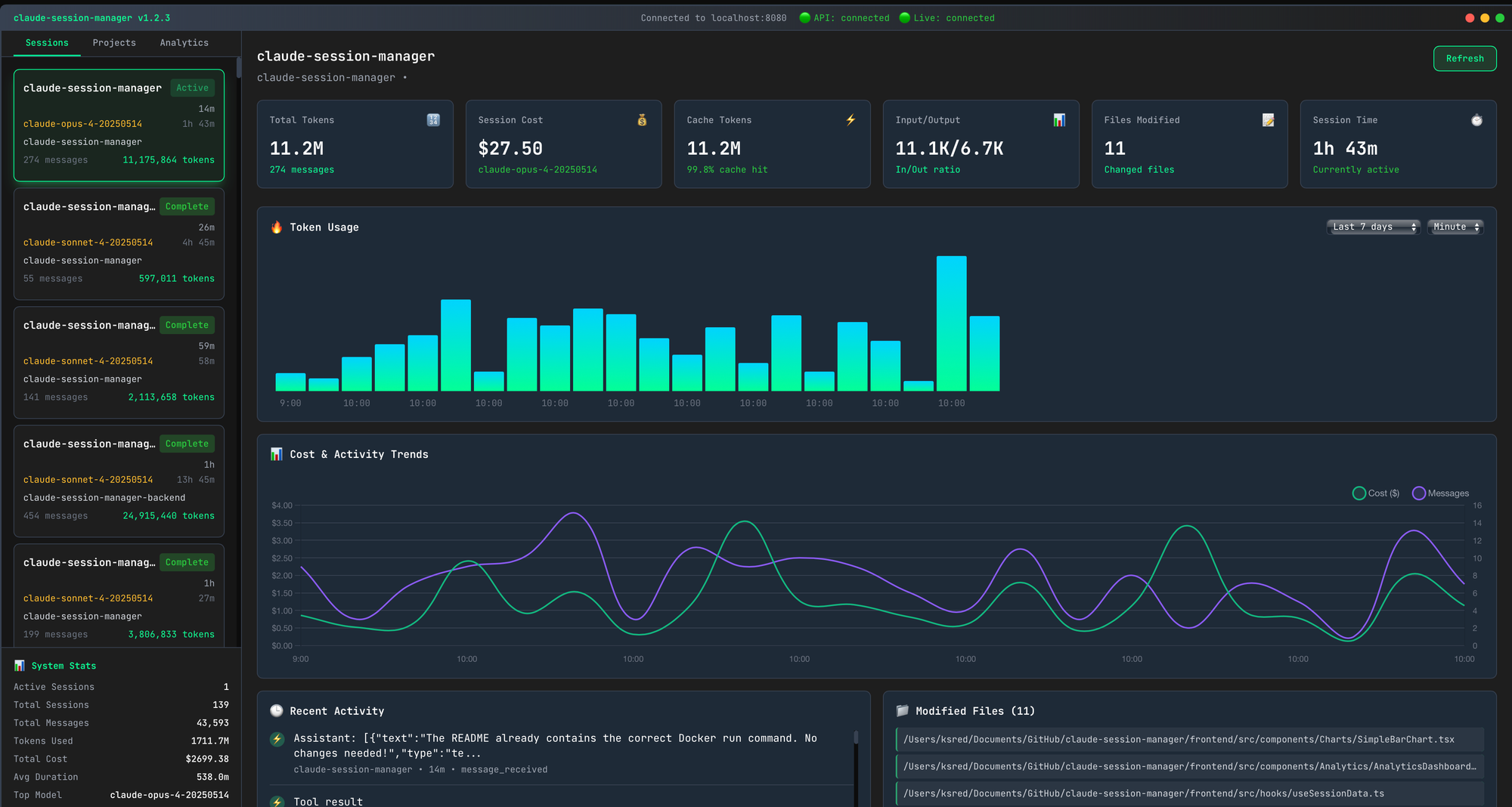Toggle the Cost ($) legend series
The height and width of the screenshot is (807, 1512).
tap(1376, 493)
